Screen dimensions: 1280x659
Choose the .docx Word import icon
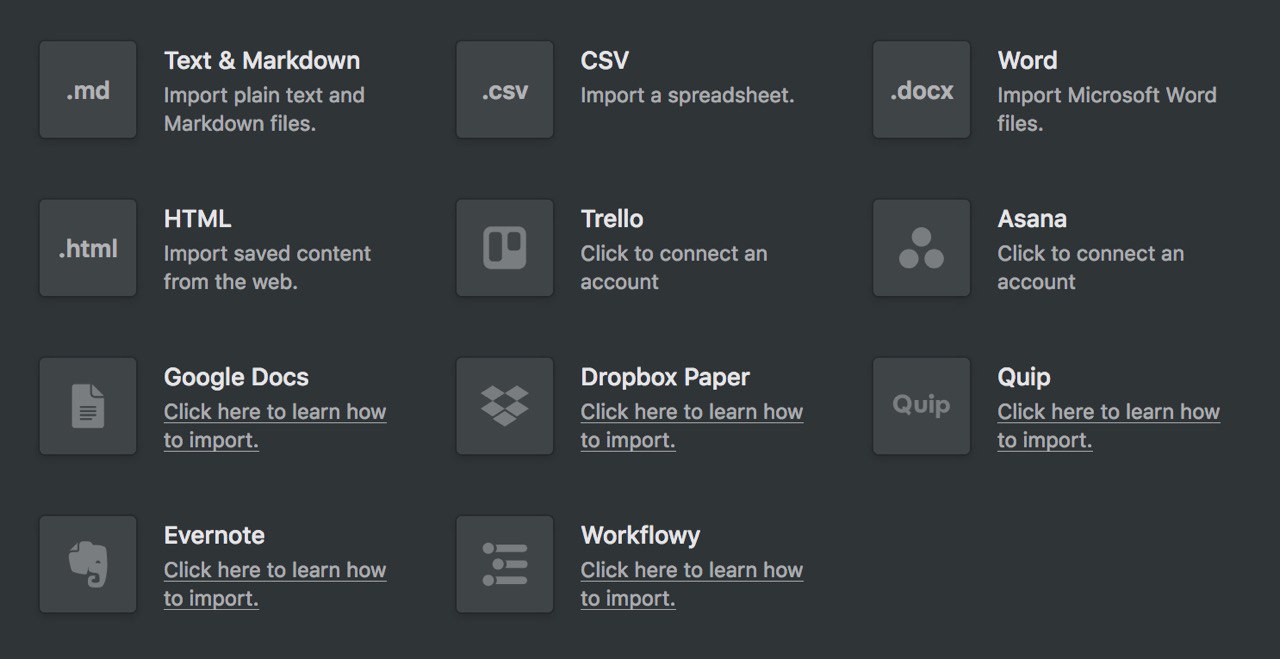click(922, 90)
